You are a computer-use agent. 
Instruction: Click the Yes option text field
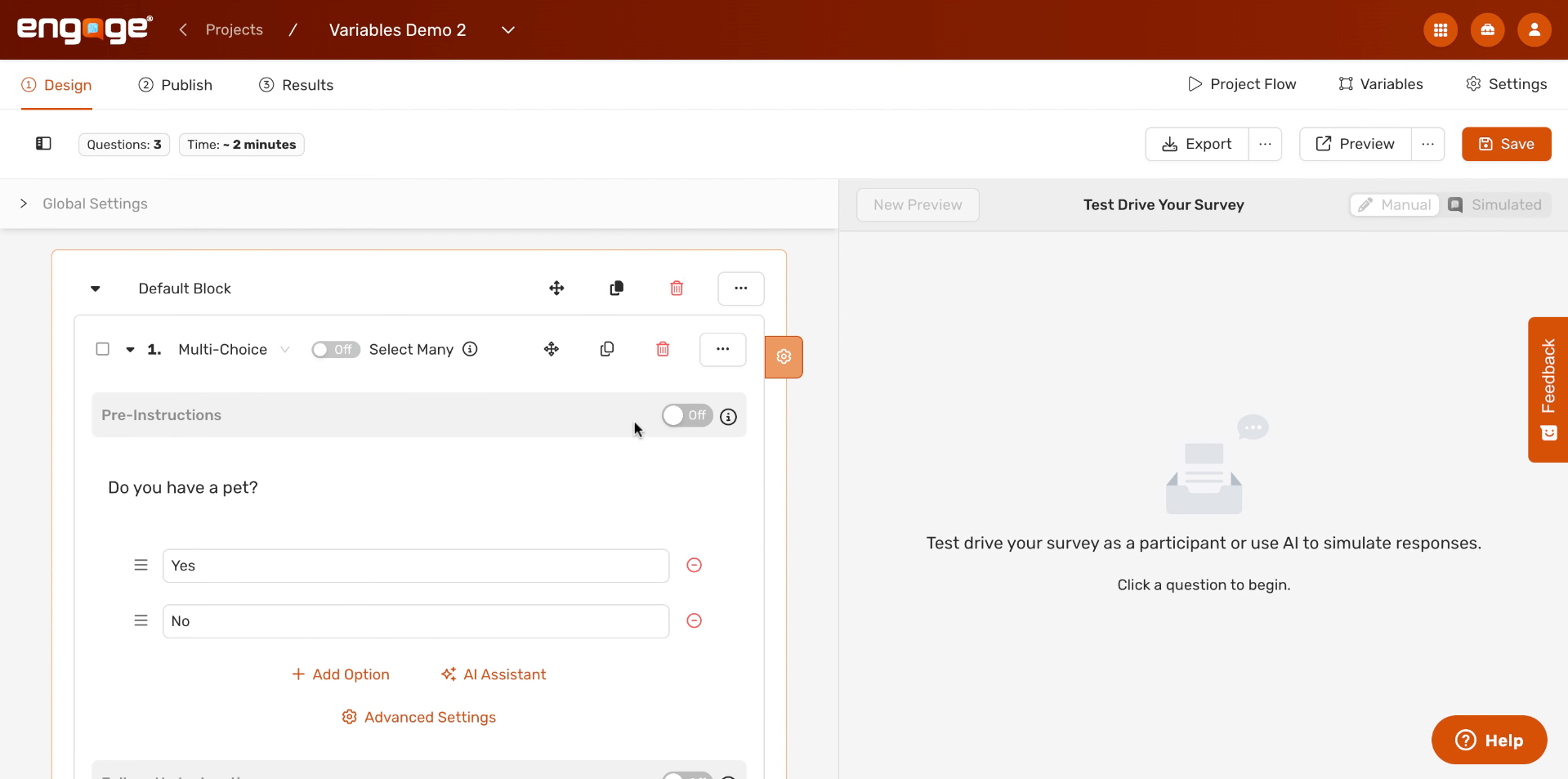[416, 566]
